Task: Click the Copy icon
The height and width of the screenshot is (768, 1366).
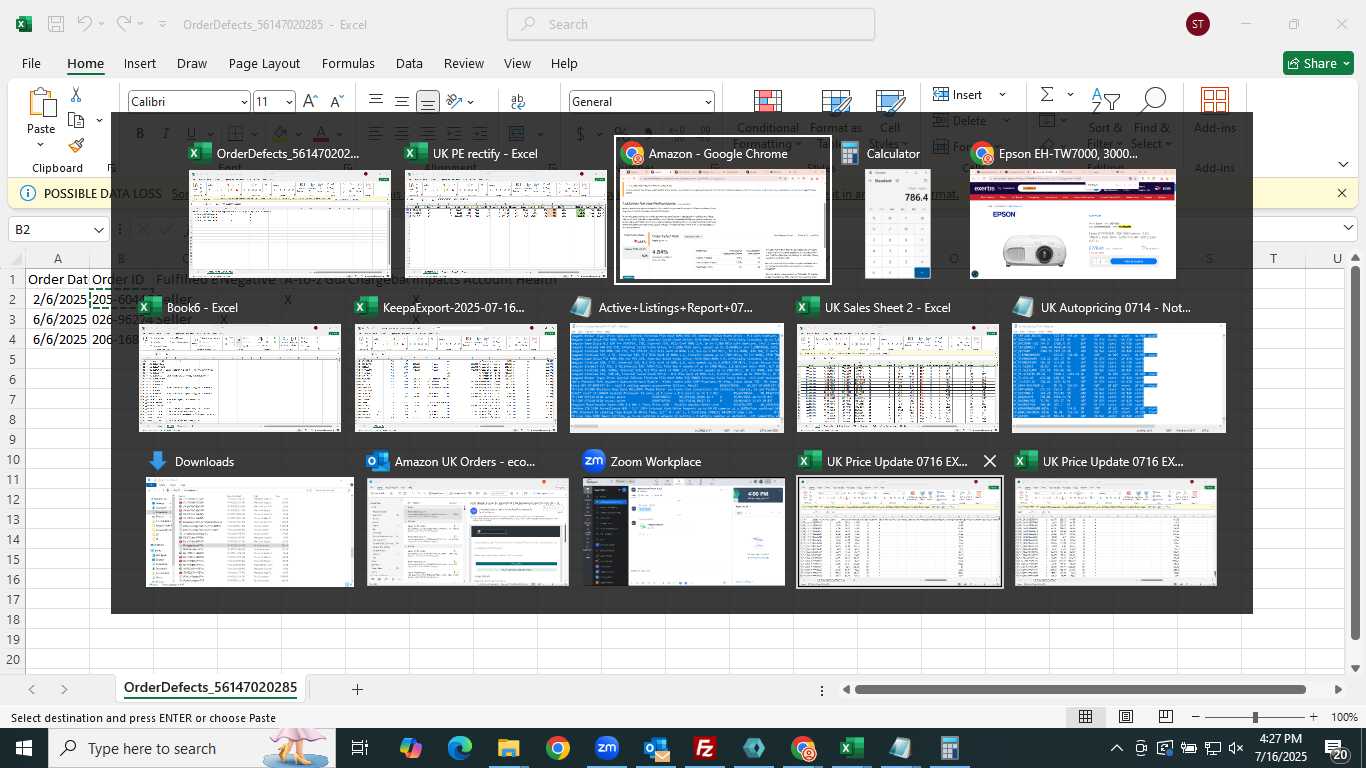Action: [76, 120]
